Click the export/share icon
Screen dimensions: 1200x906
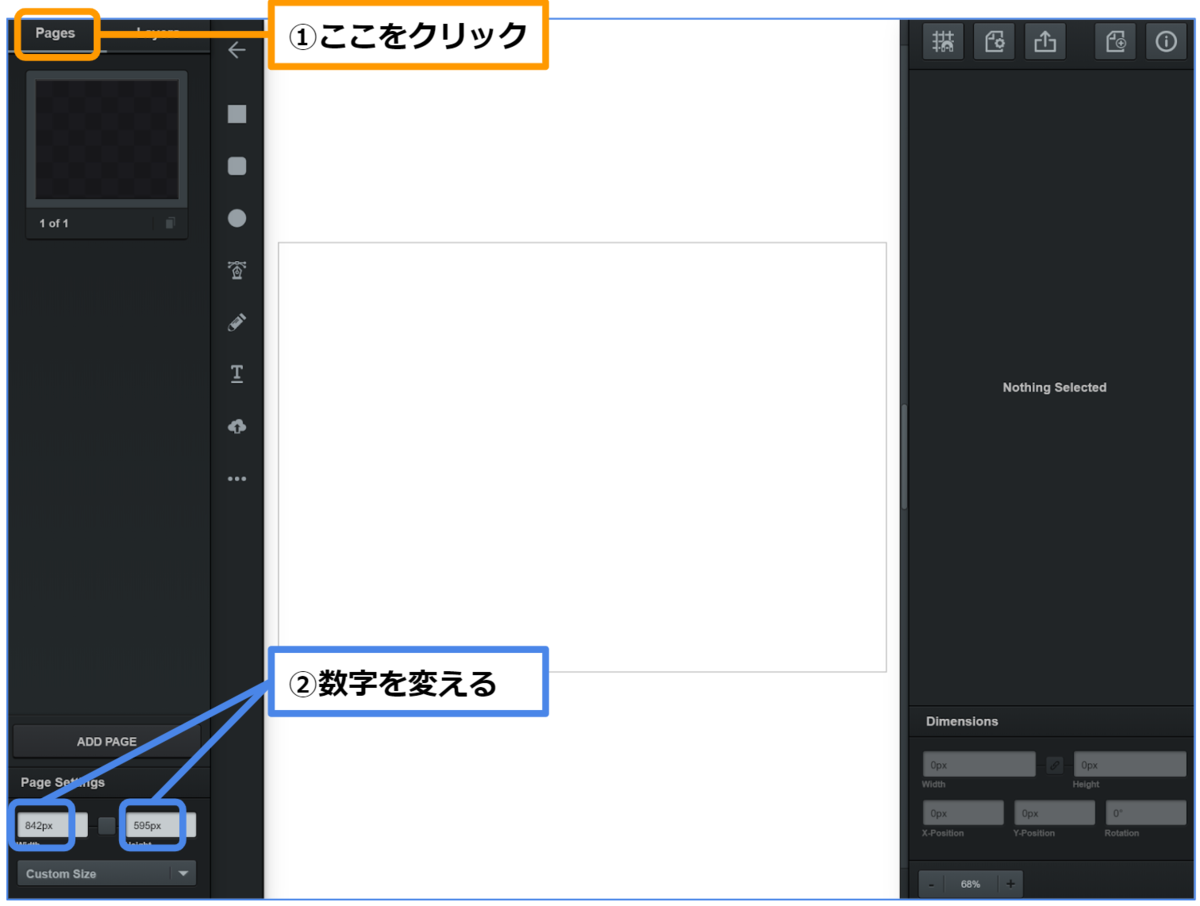(x=1045, y=41)
